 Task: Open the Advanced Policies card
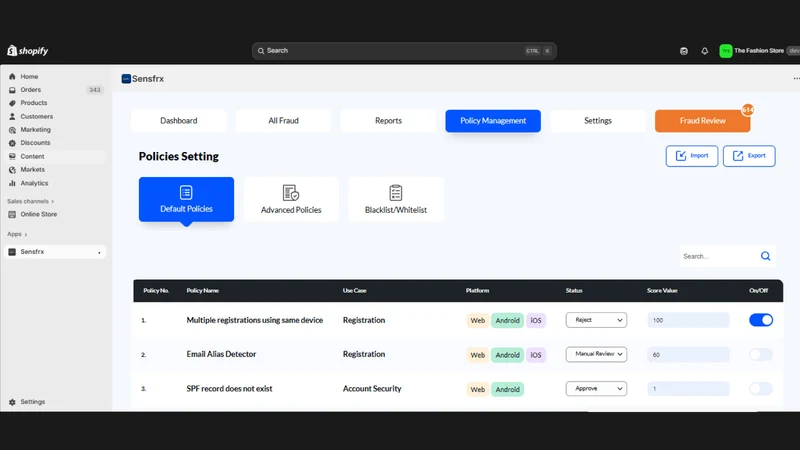(x=291, y=199)
